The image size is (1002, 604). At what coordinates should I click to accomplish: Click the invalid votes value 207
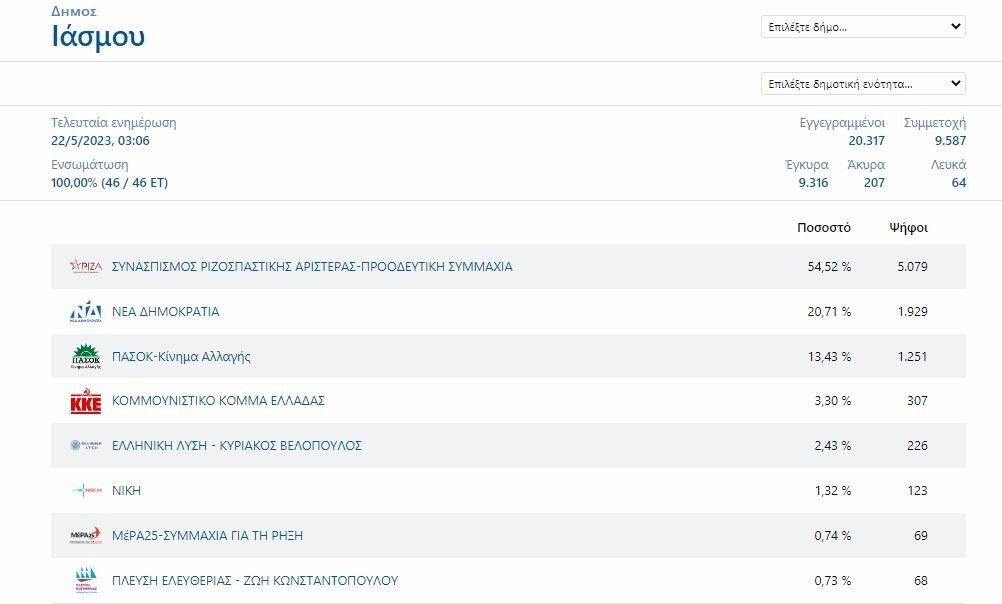pyautogui.click(x=874, y=183)
